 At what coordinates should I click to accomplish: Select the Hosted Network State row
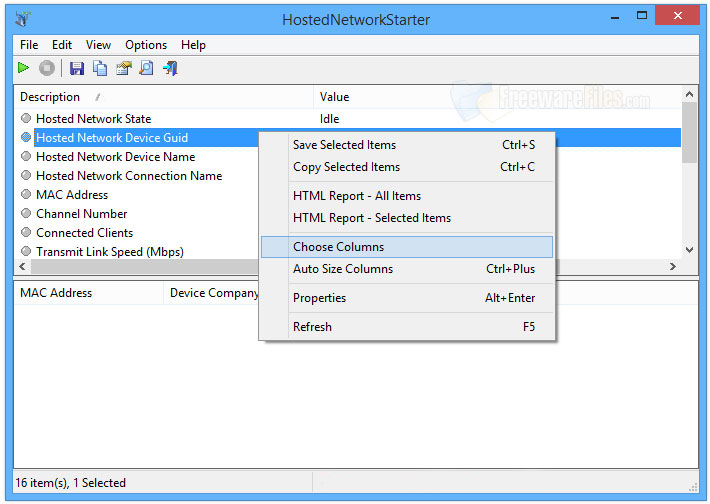point(93,119)
